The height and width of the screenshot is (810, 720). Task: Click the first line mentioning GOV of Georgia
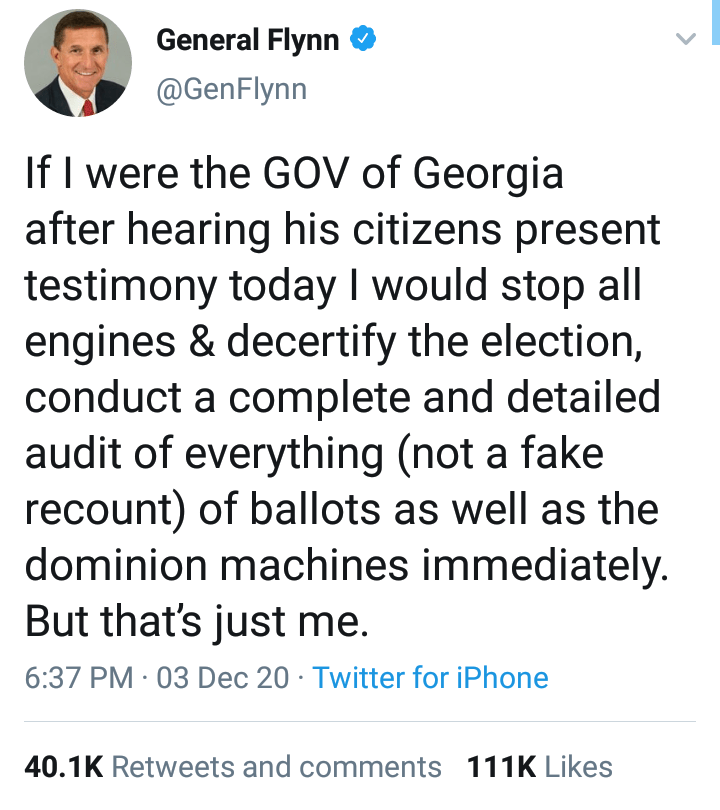pos(294,174)
